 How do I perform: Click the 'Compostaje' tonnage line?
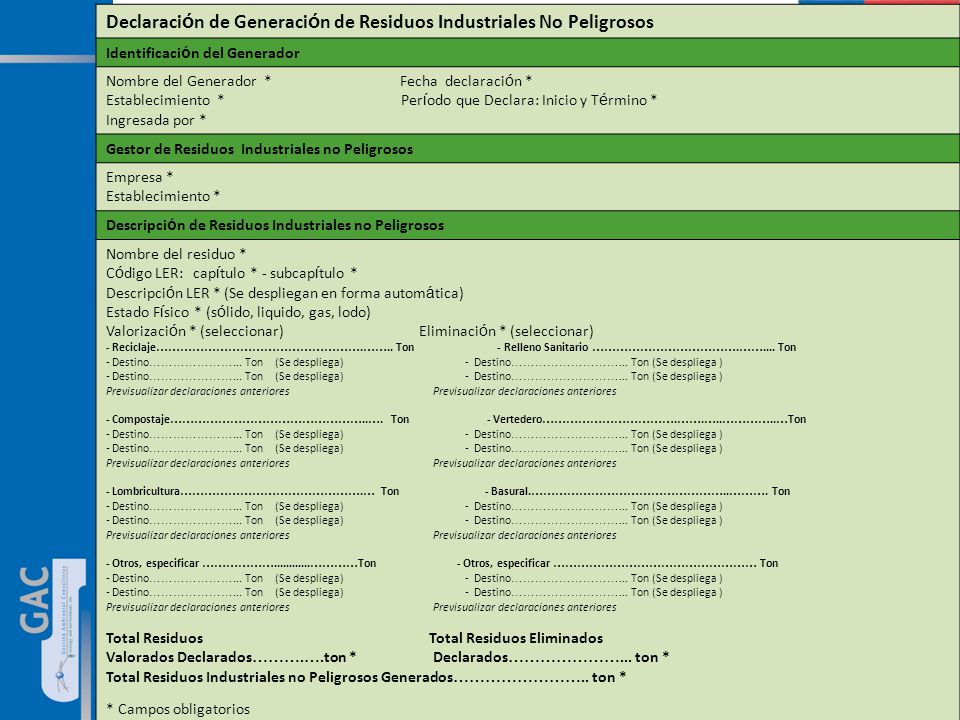pyautogui.click(x=258, y=419)
